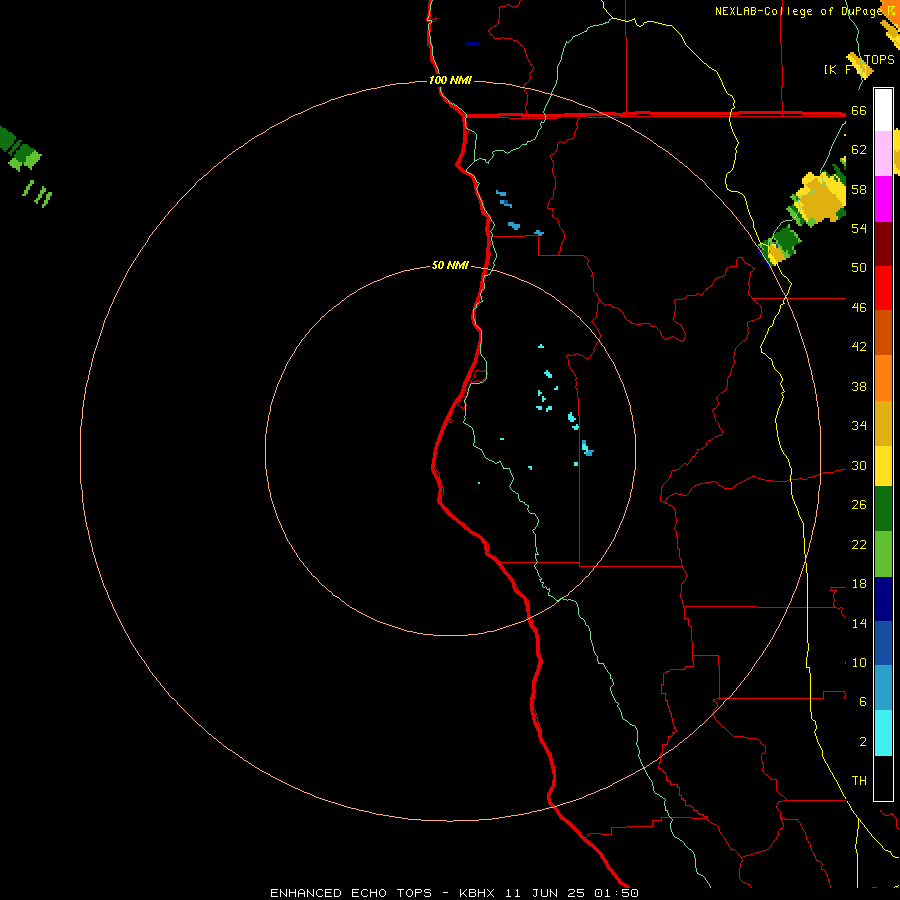Select the 18 legend value

(x=859, y=584)
